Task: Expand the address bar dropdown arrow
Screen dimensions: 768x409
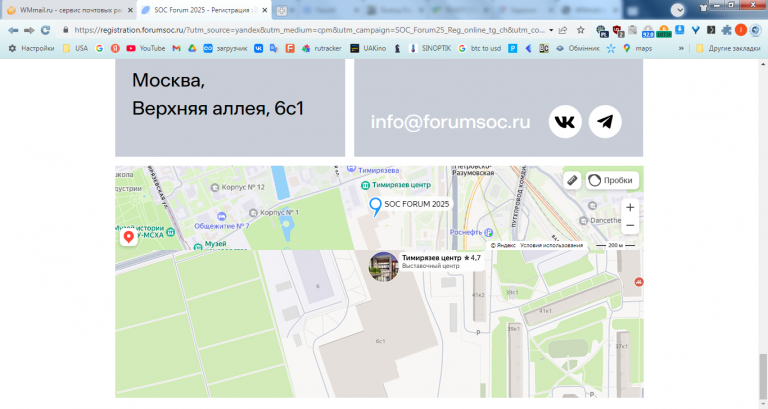Action: coord(551,30)
